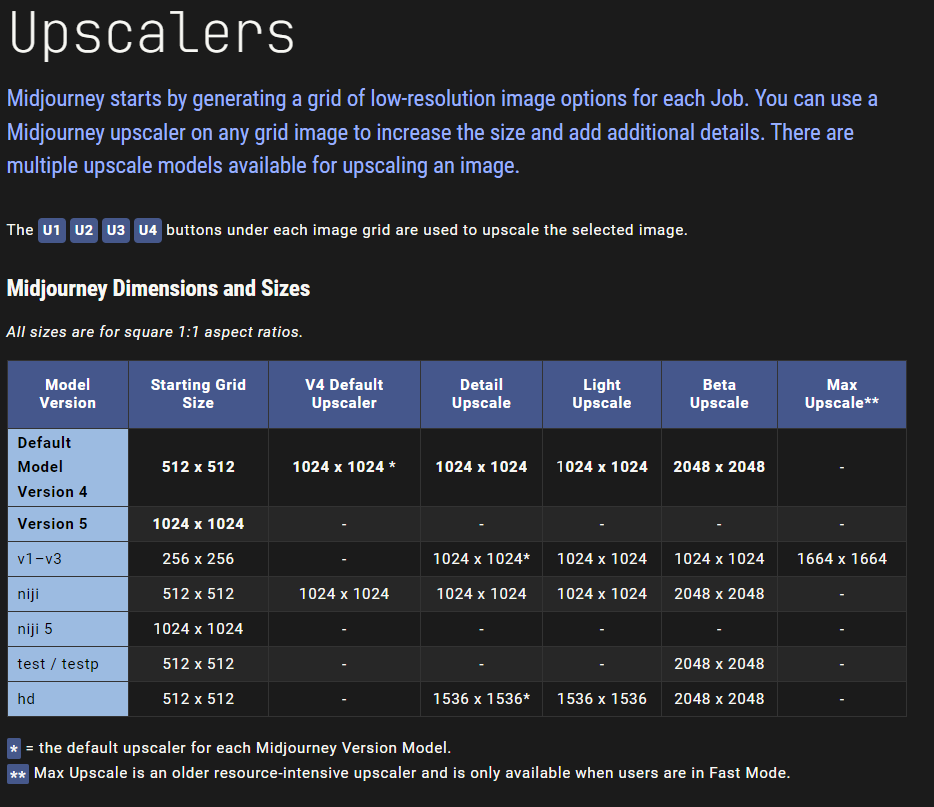Click v1–v3 Detail Upscale 1024 x 1024* cell
The image size is (934, 807).
(481, 559)
